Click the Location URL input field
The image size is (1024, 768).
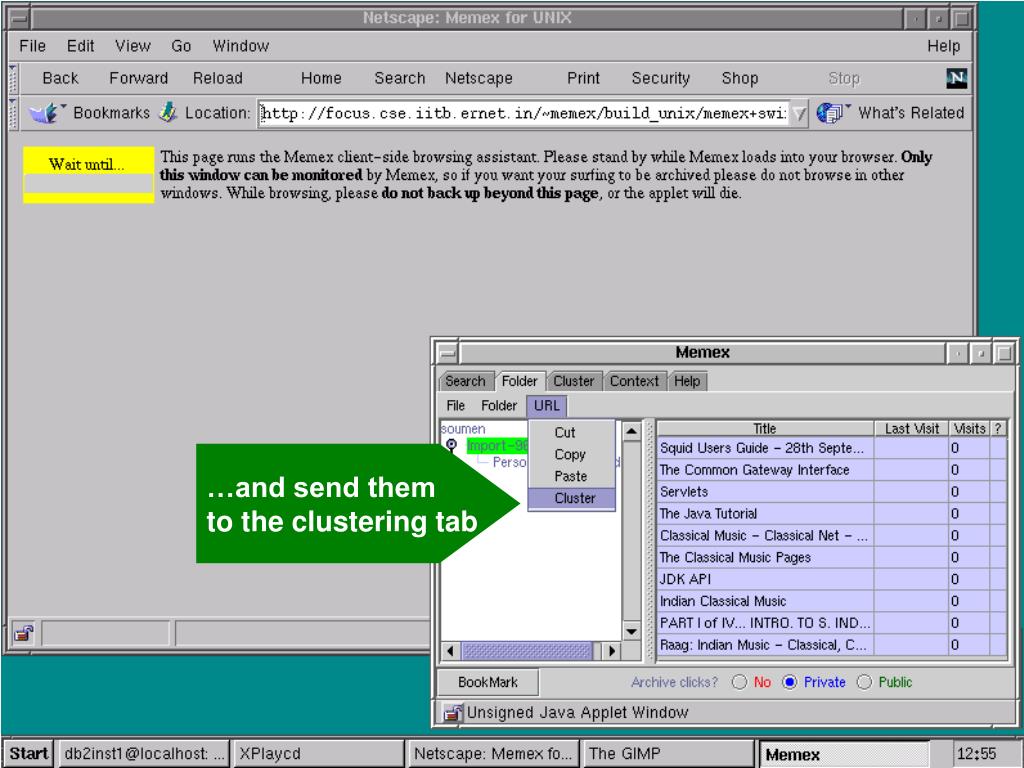click(523, 114)
